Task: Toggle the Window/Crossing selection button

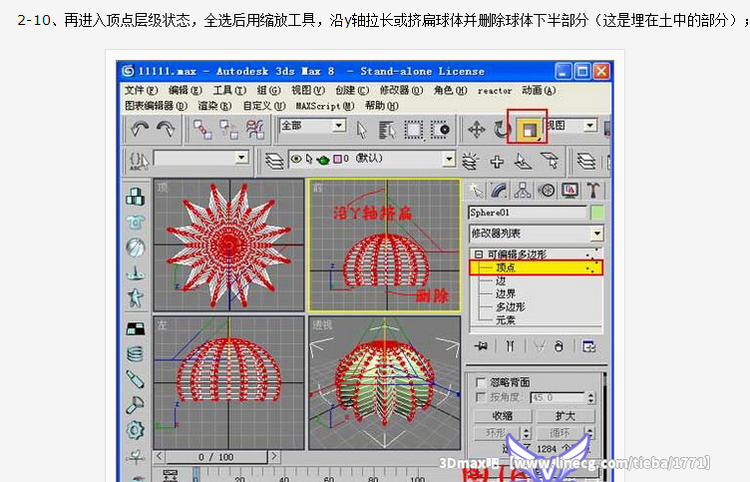Action: coord(440,130)
